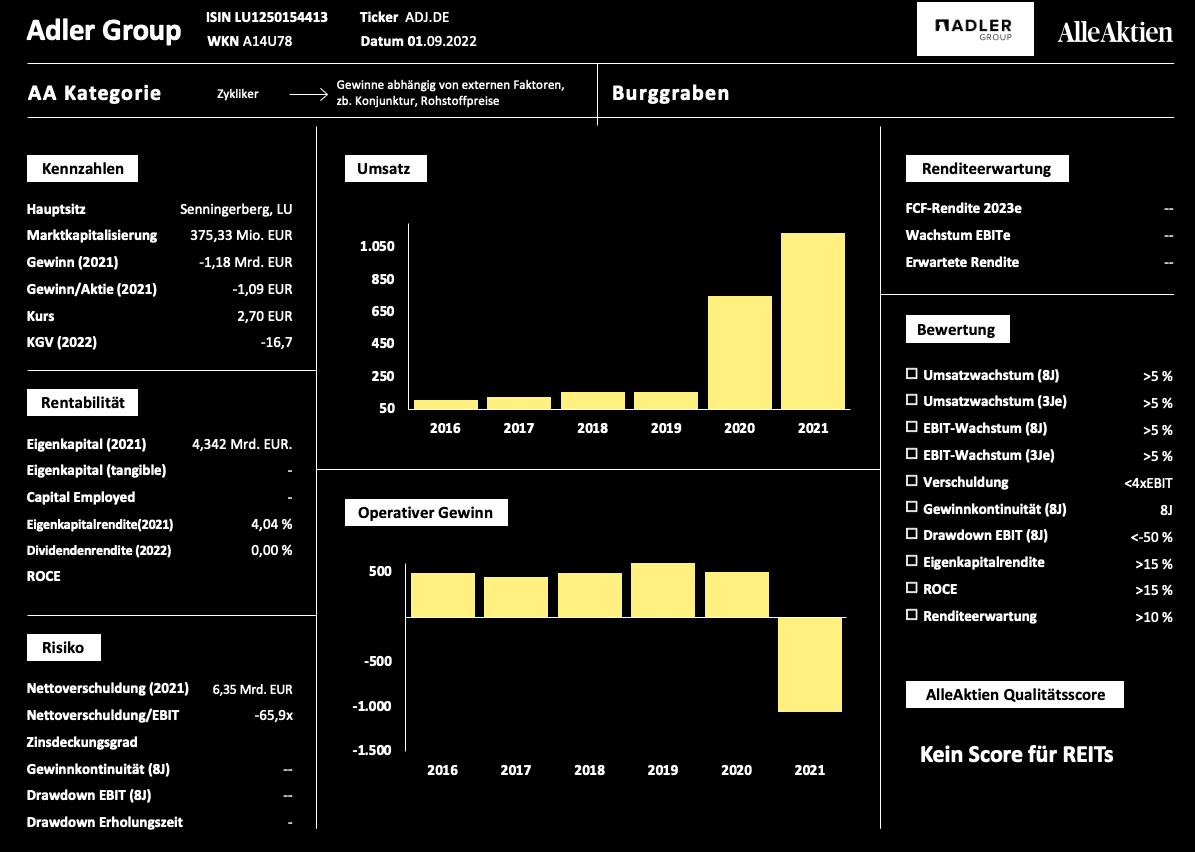Select the Wachstum EBITe label

(958, 235)
